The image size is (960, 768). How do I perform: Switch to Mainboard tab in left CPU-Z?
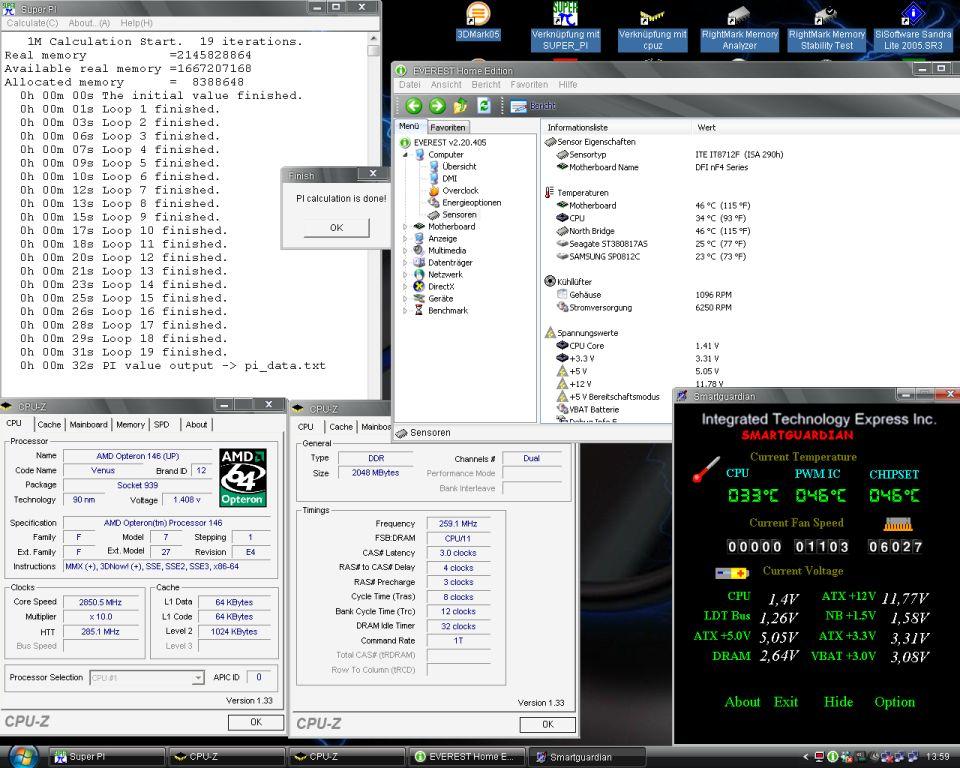[88, 424]
